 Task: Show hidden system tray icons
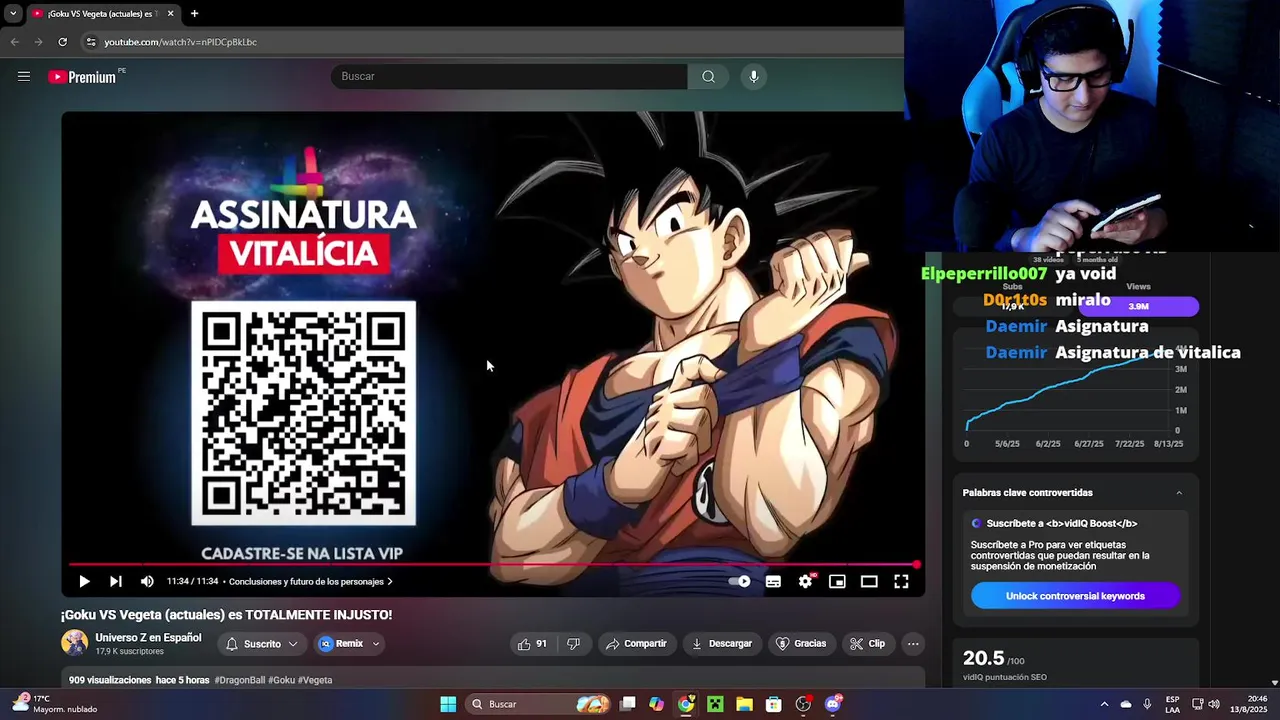[1104, 704]
